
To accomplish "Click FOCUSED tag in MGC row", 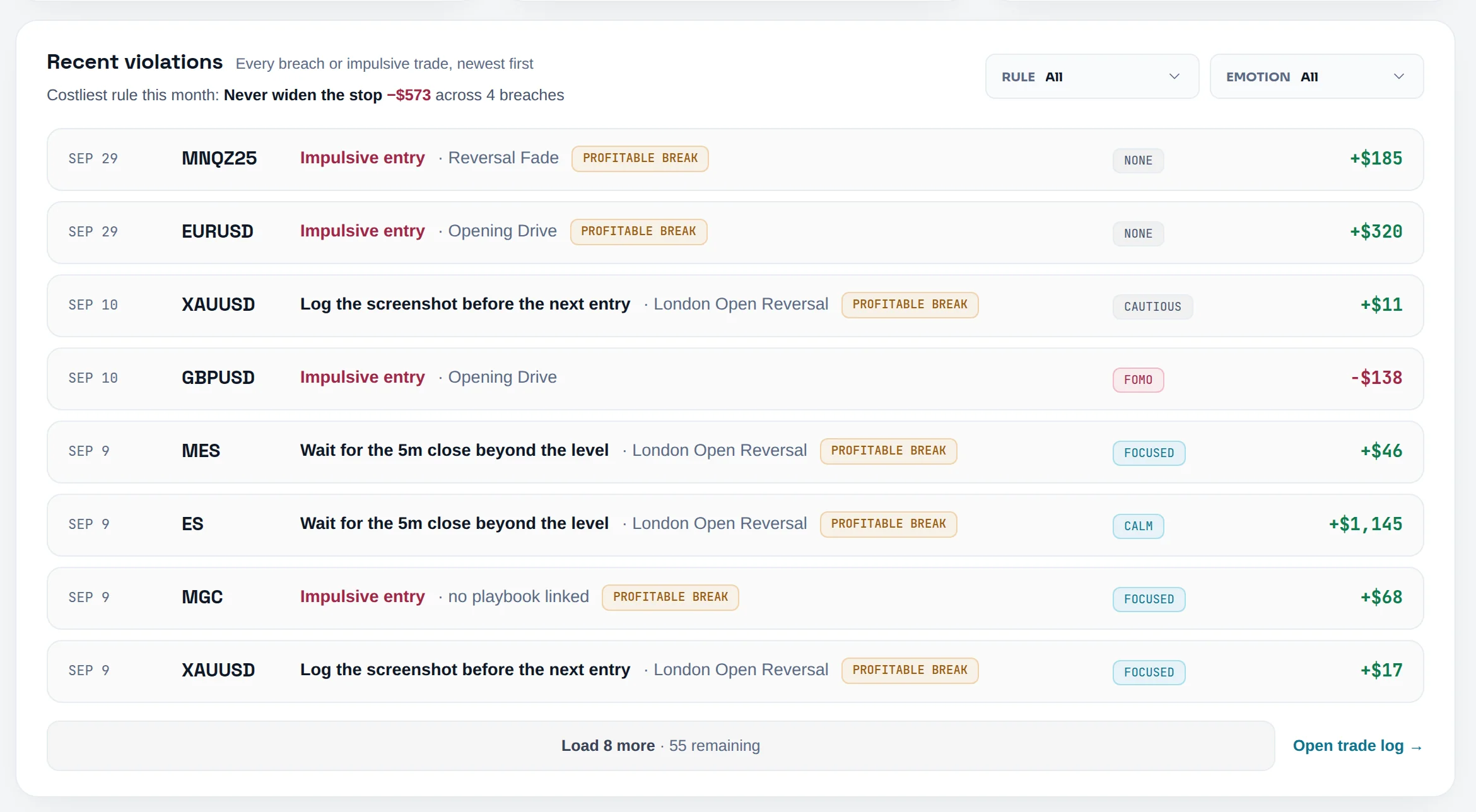I will tap(1149, 599).
